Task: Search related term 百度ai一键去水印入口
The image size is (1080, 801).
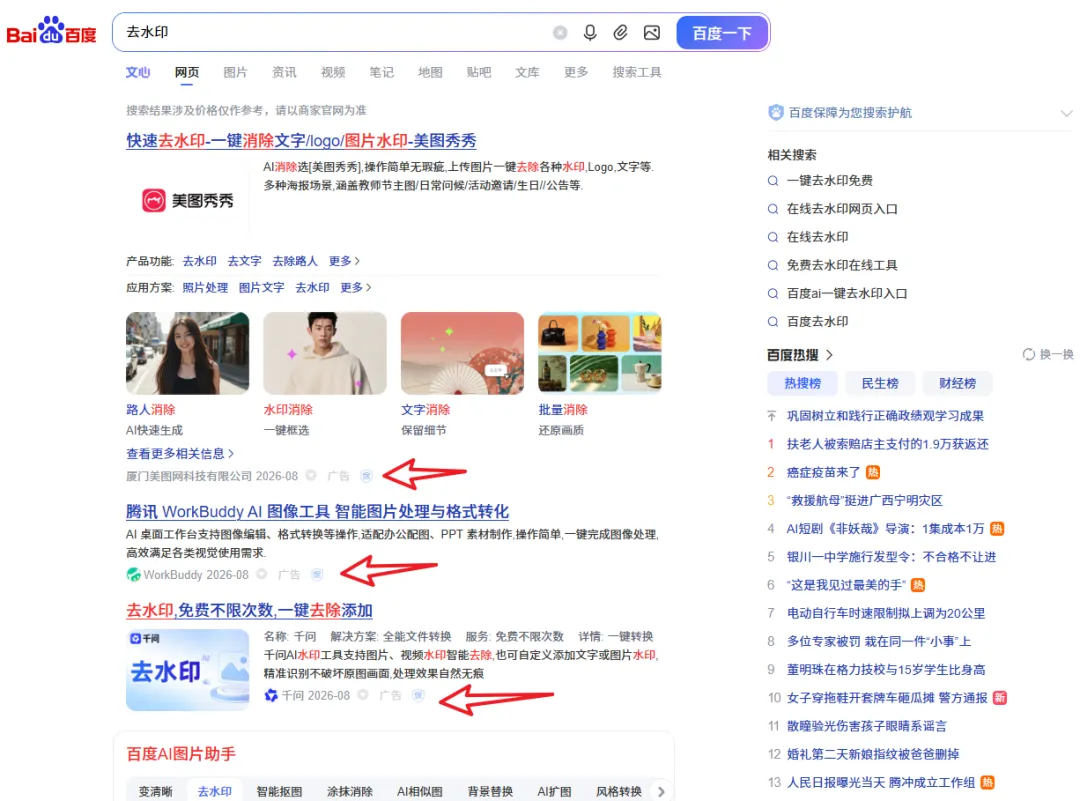Action: (847, 293)
